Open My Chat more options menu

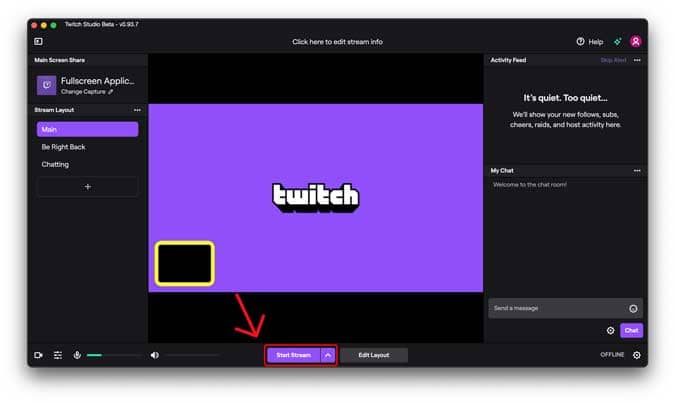(637, 171)
